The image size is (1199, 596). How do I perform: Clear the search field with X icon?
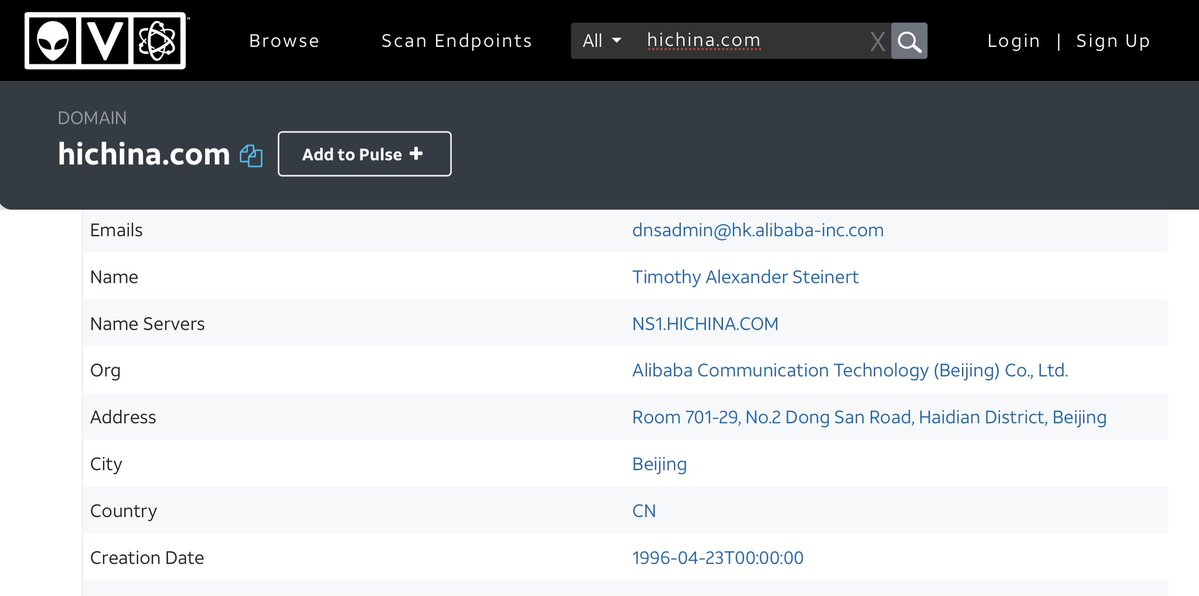click(877, 41)
